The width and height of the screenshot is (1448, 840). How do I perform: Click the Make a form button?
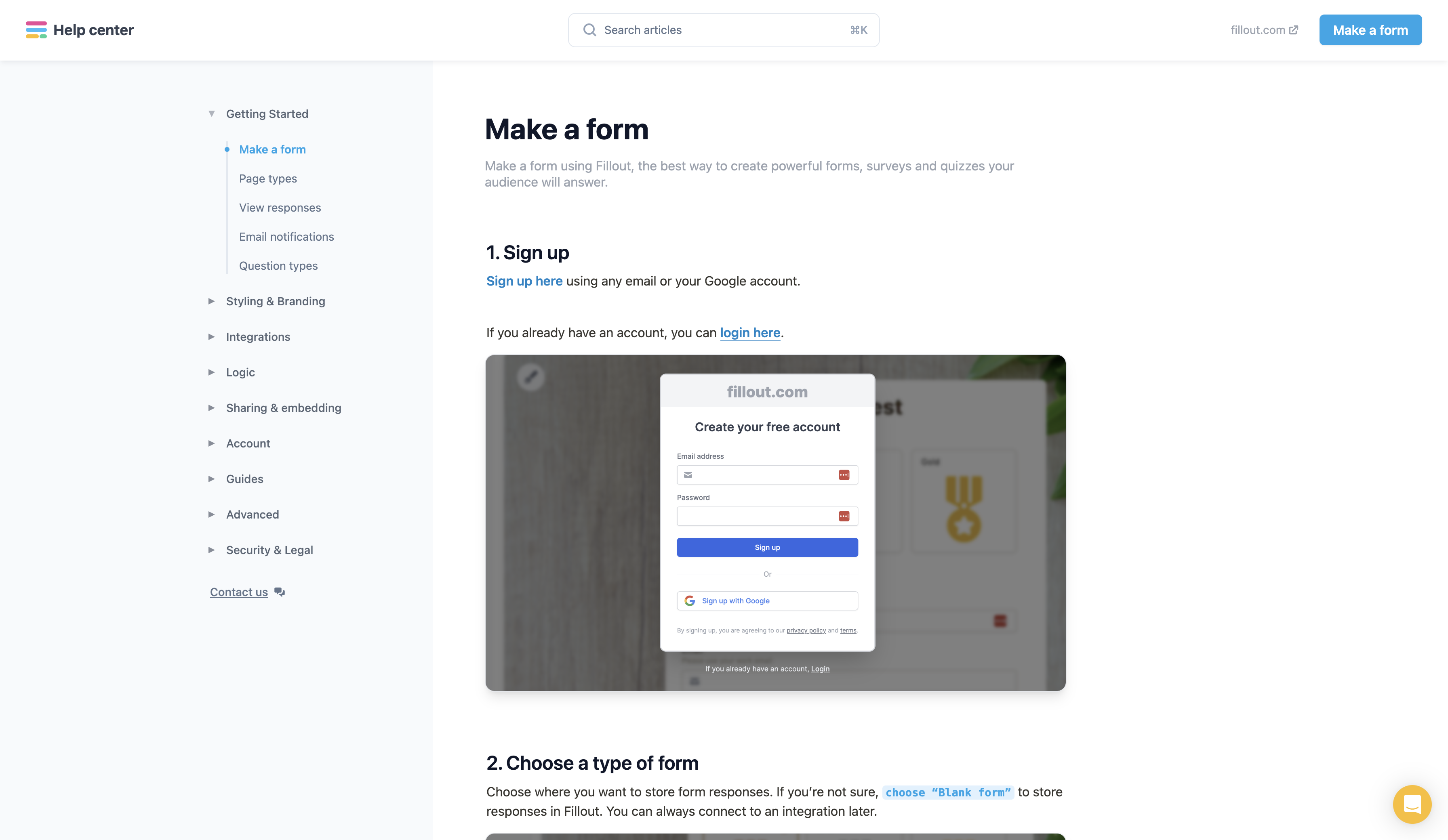pyautogui.click(x=1370, y=30)
